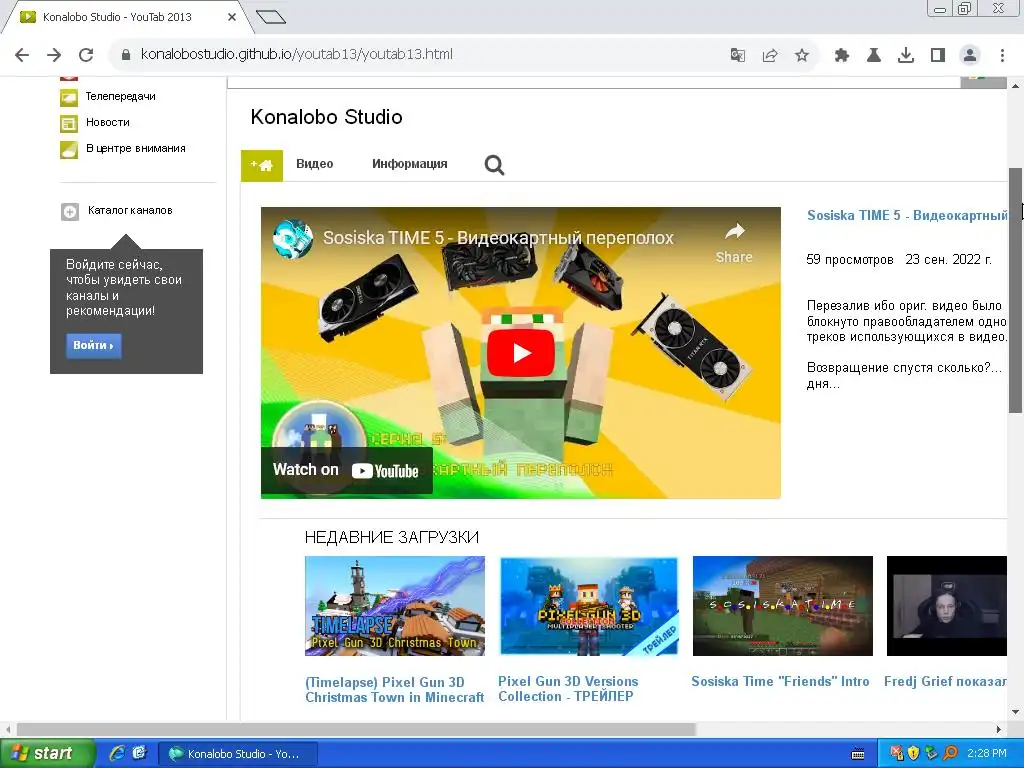Bookmark the page with the star icon
The height and width of the screenshot is (768, 1024).
802,55
